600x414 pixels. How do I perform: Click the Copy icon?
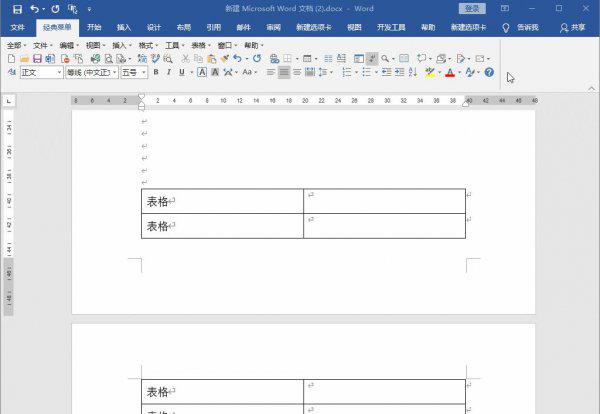click(x=198, y=59)
